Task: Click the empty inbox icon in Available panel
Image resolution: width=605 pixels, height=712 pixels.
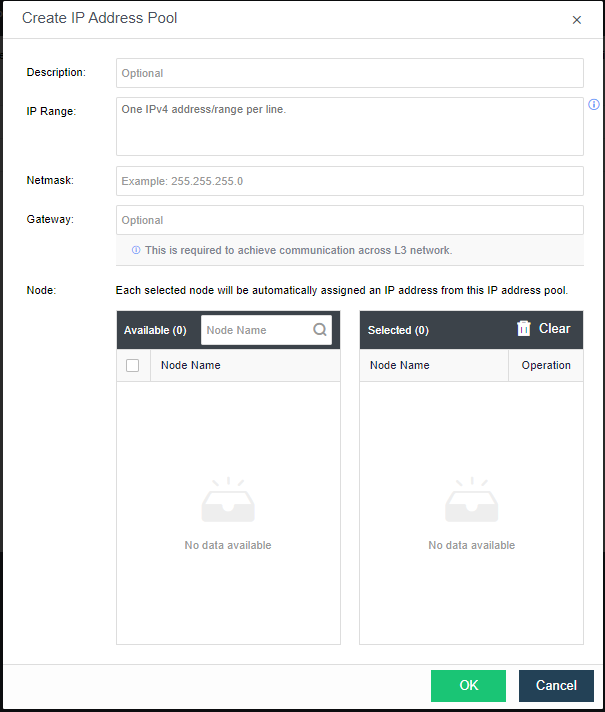Action: [x=228, y=501]
